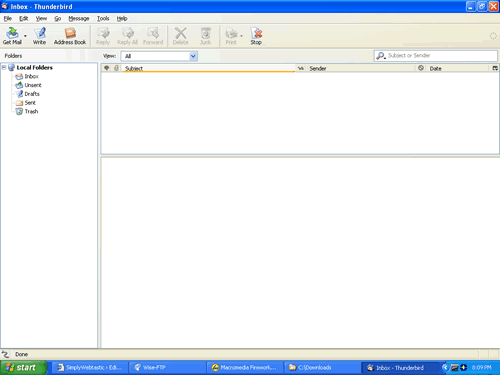Sort messages by Sender column

point(361,68)
